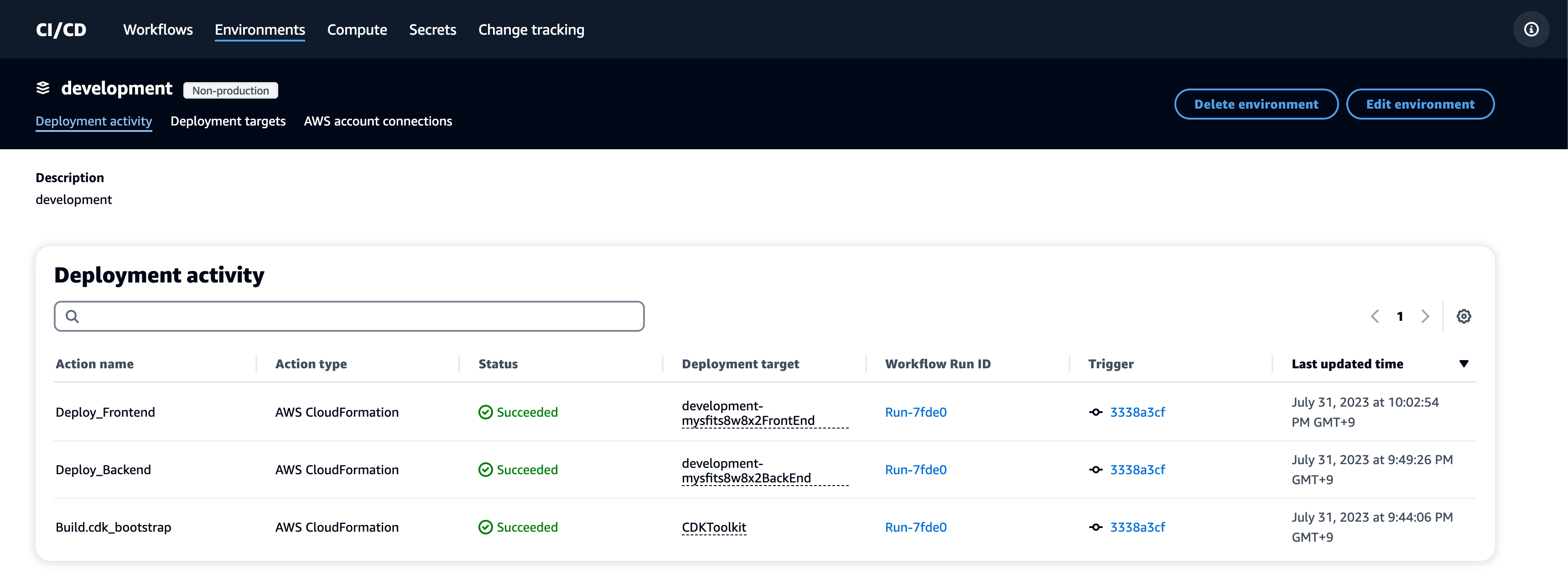Click the search magnifier icon

[73, 316]
